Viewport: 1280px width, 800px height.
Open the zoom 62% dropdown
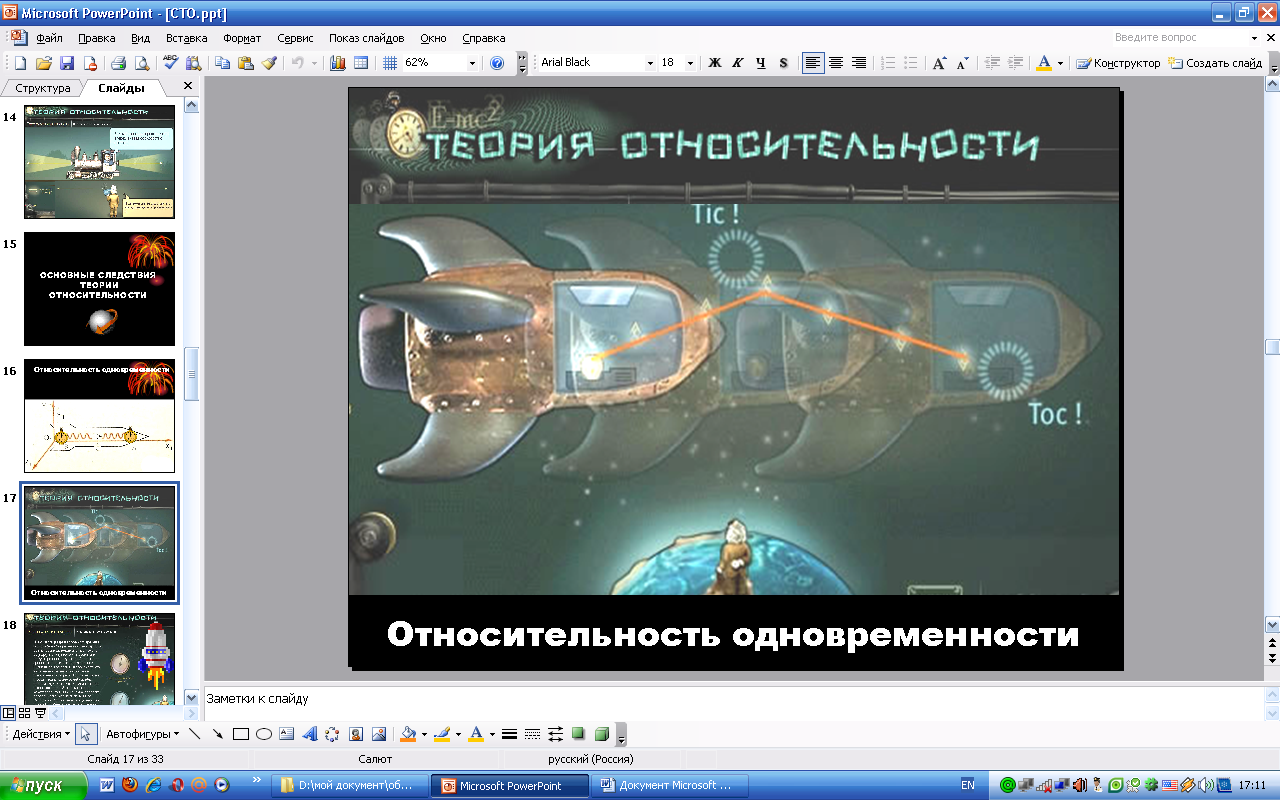coord(472,63)
